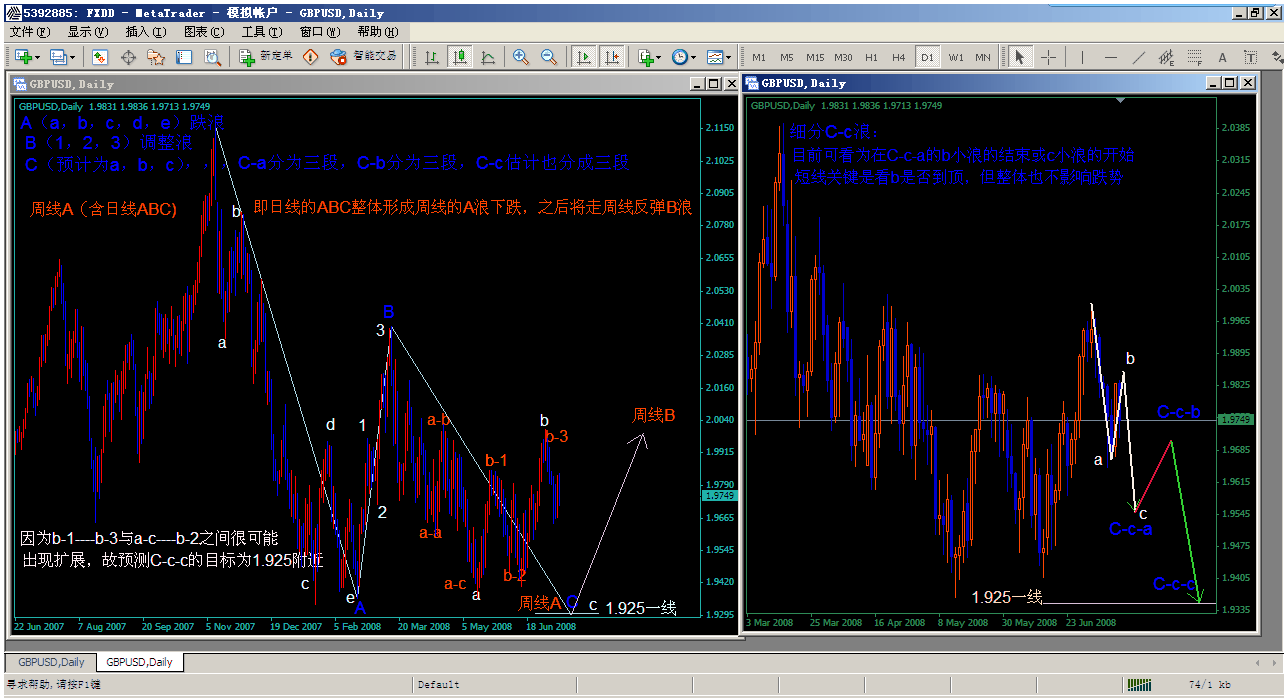The image size is (1288, 698).
Task: Select the text A tool
Action: (1222, 57)
